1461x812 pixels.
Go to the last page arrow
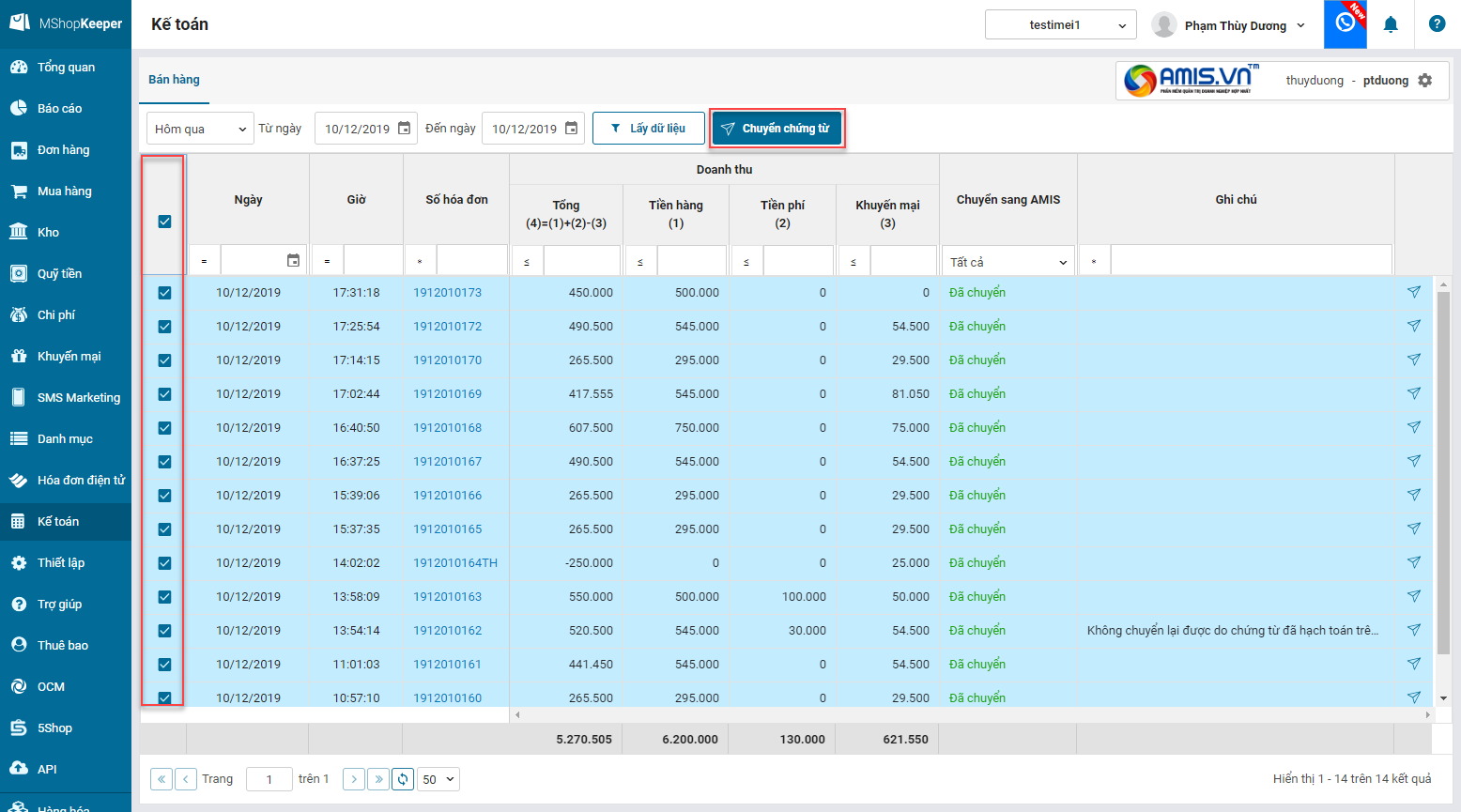tap(378, 779)
